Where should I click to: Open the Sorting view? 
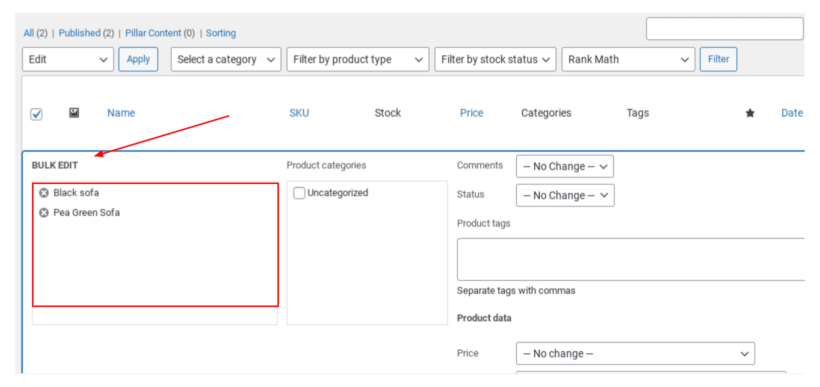pyautogui.click(x=221, y=33)
